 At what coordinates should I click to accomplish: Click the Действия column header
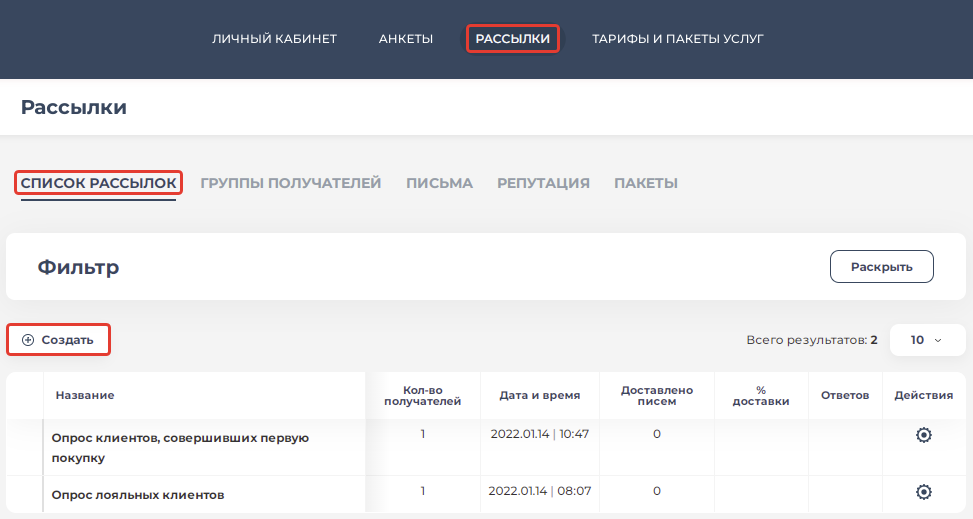click(x=923, y=395)
